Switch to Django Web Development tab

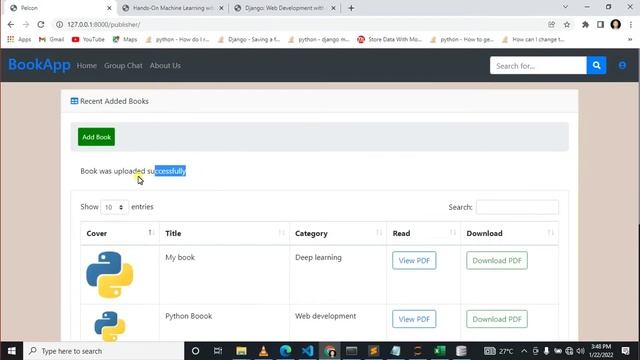tap(285, 8)
